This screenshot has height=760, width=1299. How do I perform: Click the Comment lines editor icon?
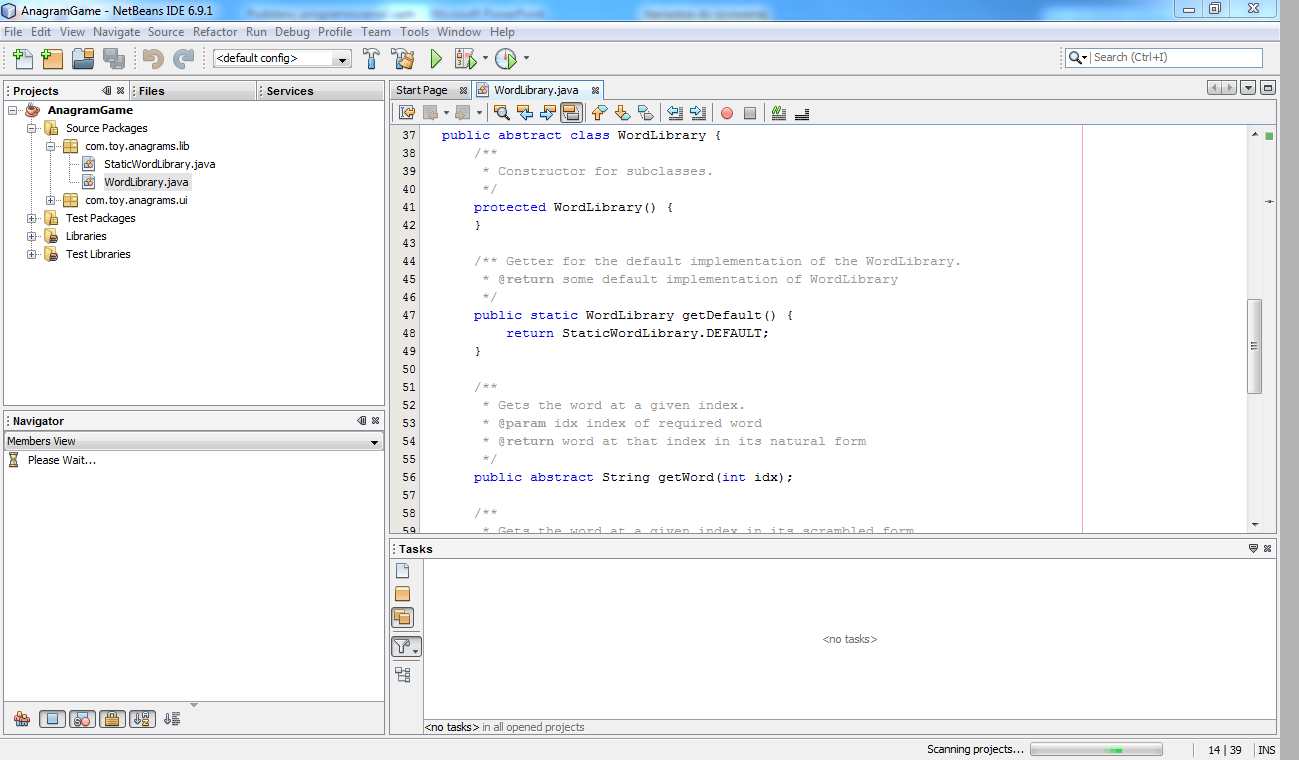tap(779, 113)
